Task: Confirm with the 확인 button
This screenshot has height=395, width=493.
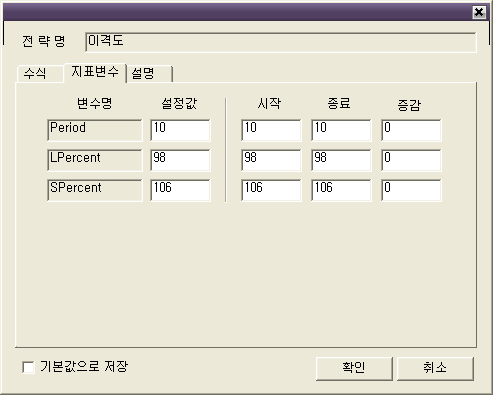Action: click(354, 368)
